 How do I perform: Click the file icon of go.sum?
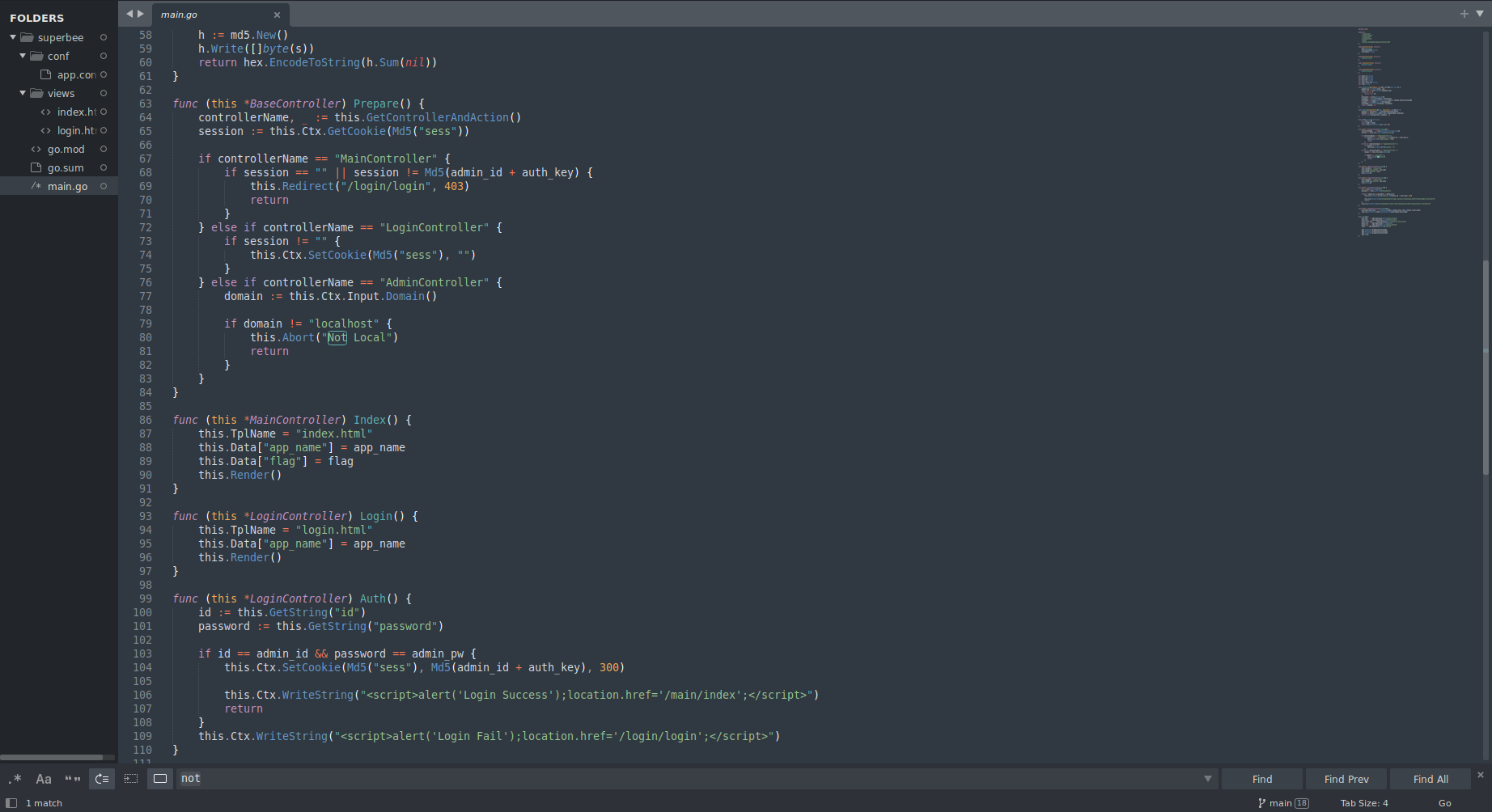coord(36,167)
